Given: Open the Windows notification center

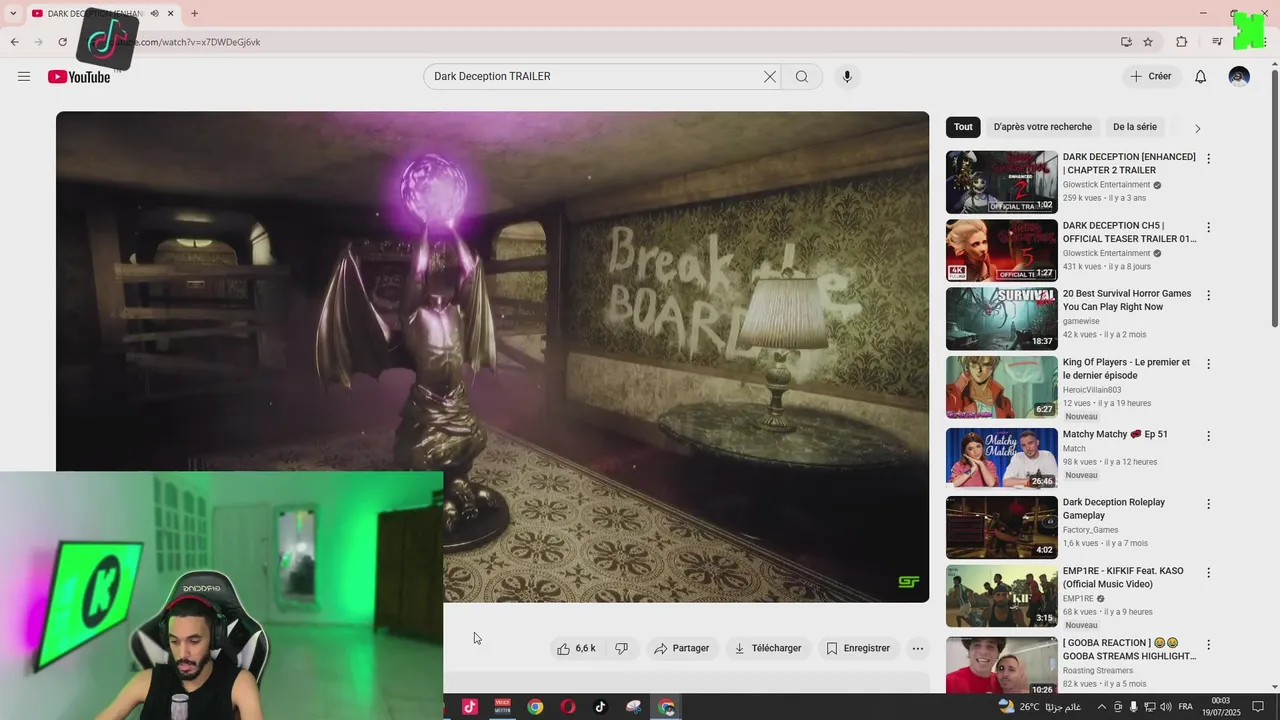Looking at the screenshot, I should click(1259, 707).
